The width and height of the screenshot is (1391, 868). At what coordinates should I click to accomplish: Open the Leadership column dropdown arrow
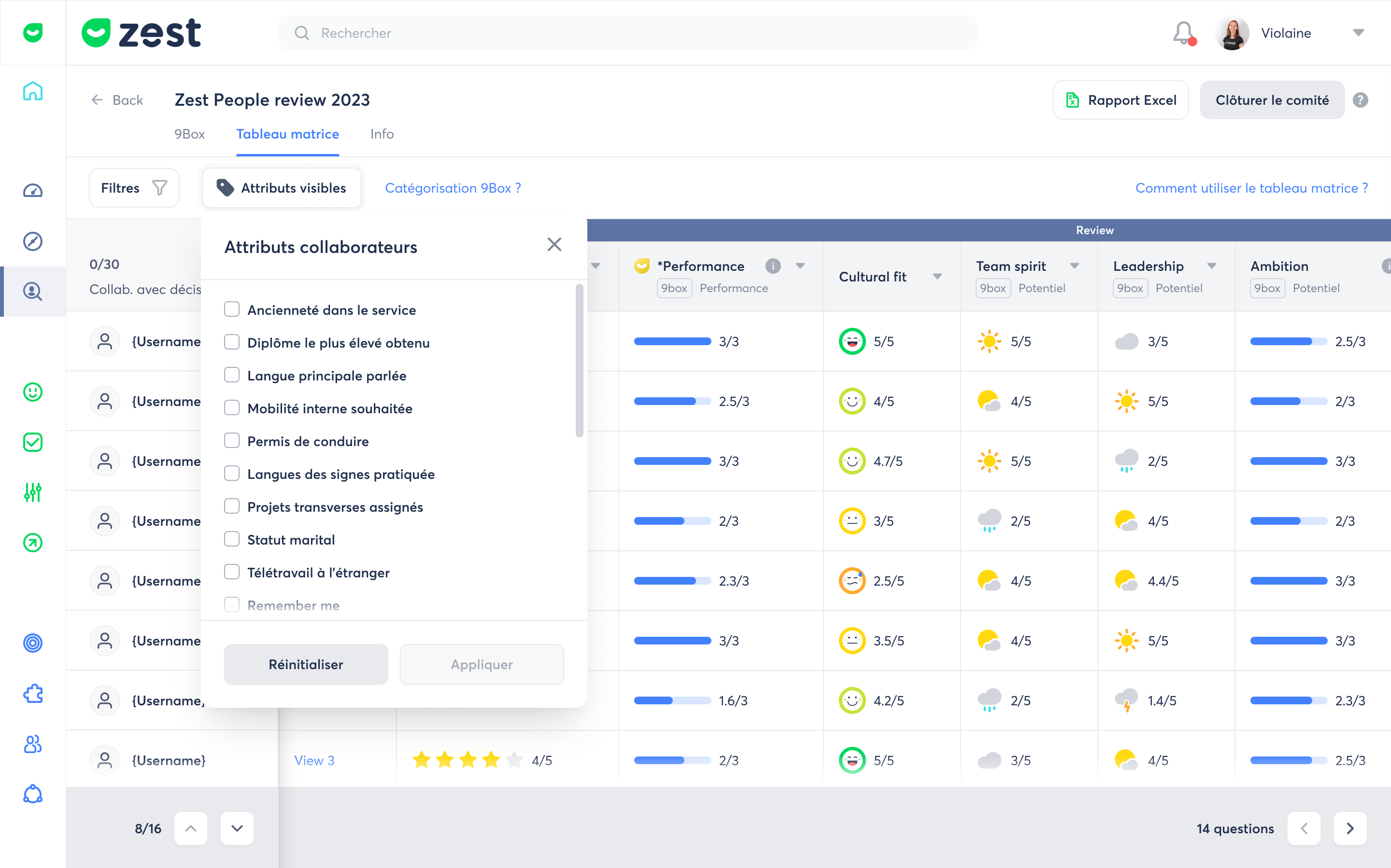(1212, 266)
